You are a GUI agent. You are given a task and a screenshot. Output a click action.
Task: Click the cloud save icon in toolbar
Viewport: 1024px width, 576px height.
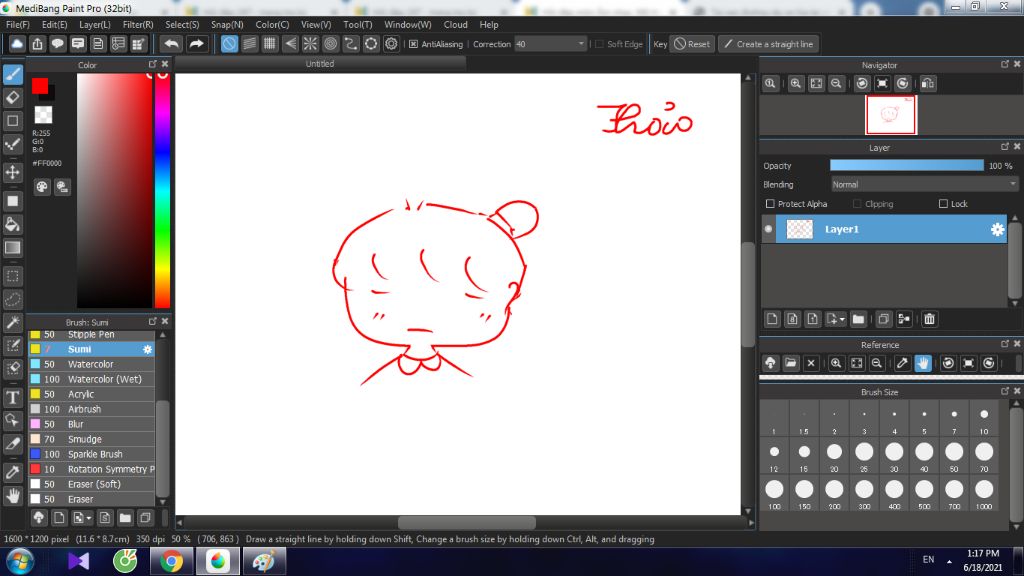(x=17, y=44)
